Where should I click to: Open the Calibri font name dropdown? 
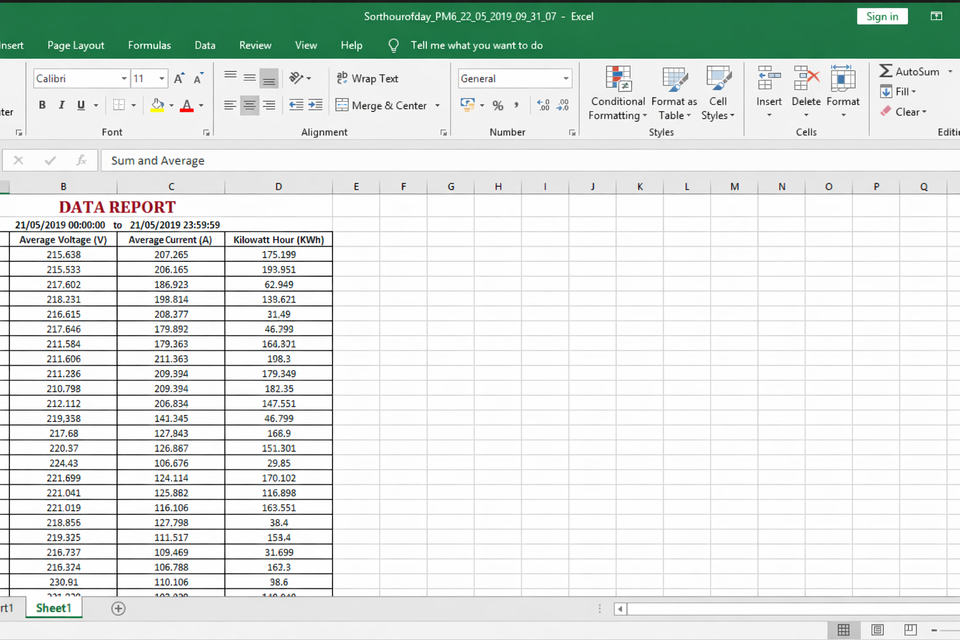[124, 78]
